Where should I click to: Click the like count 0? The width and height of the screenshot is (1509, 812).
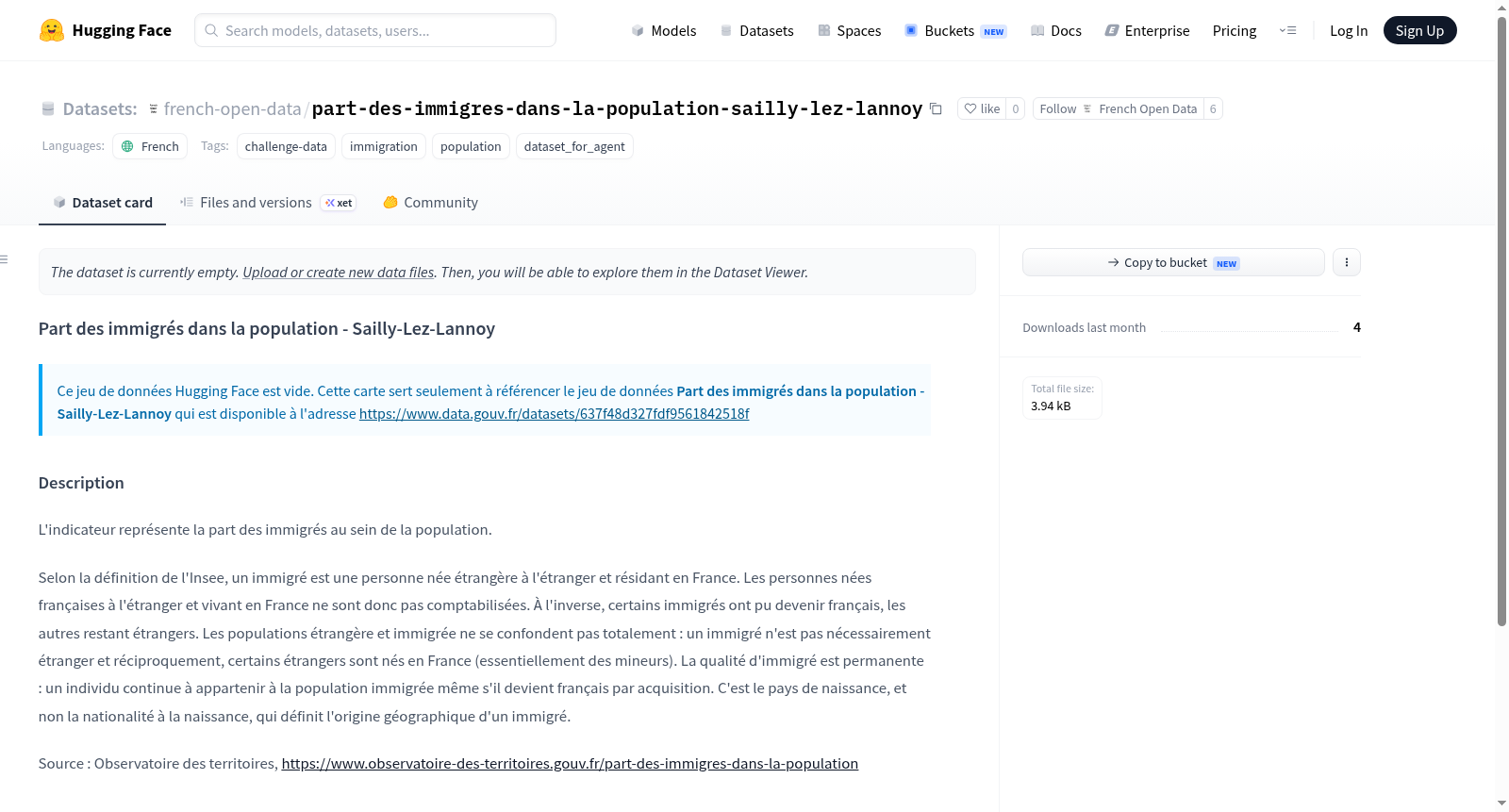tap(1016, 108)
